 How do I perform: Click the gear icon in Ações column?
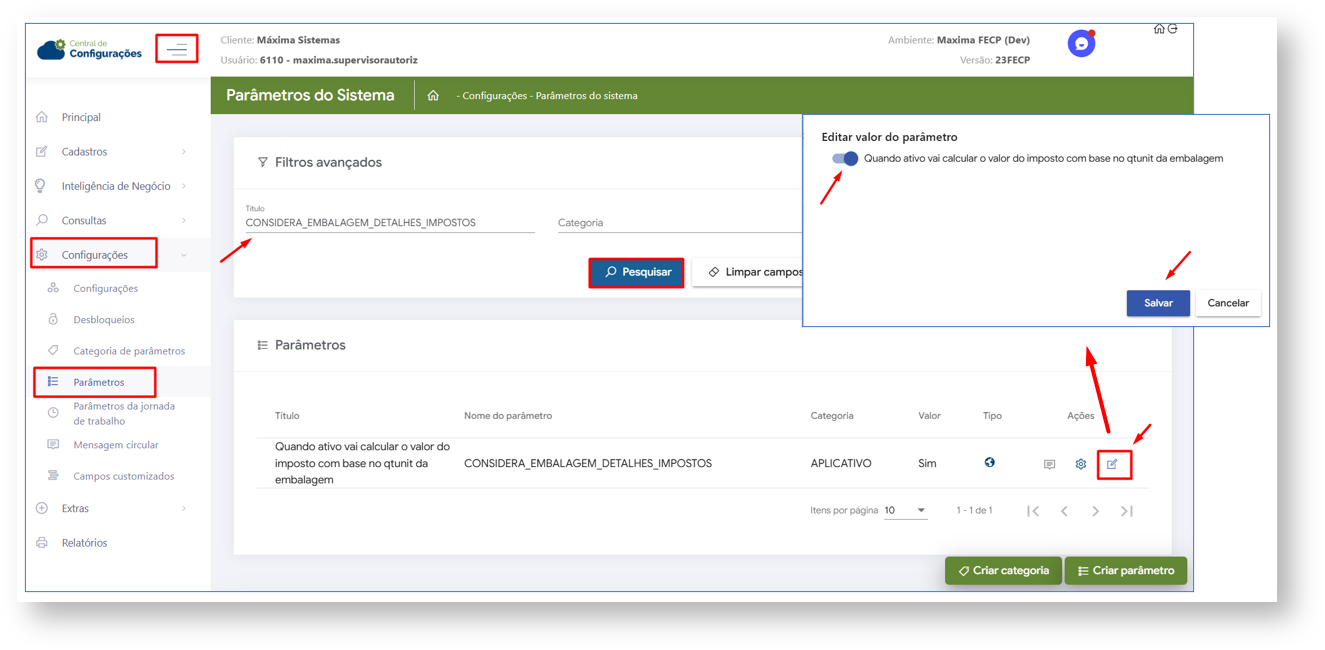[x=1080, y=464]
